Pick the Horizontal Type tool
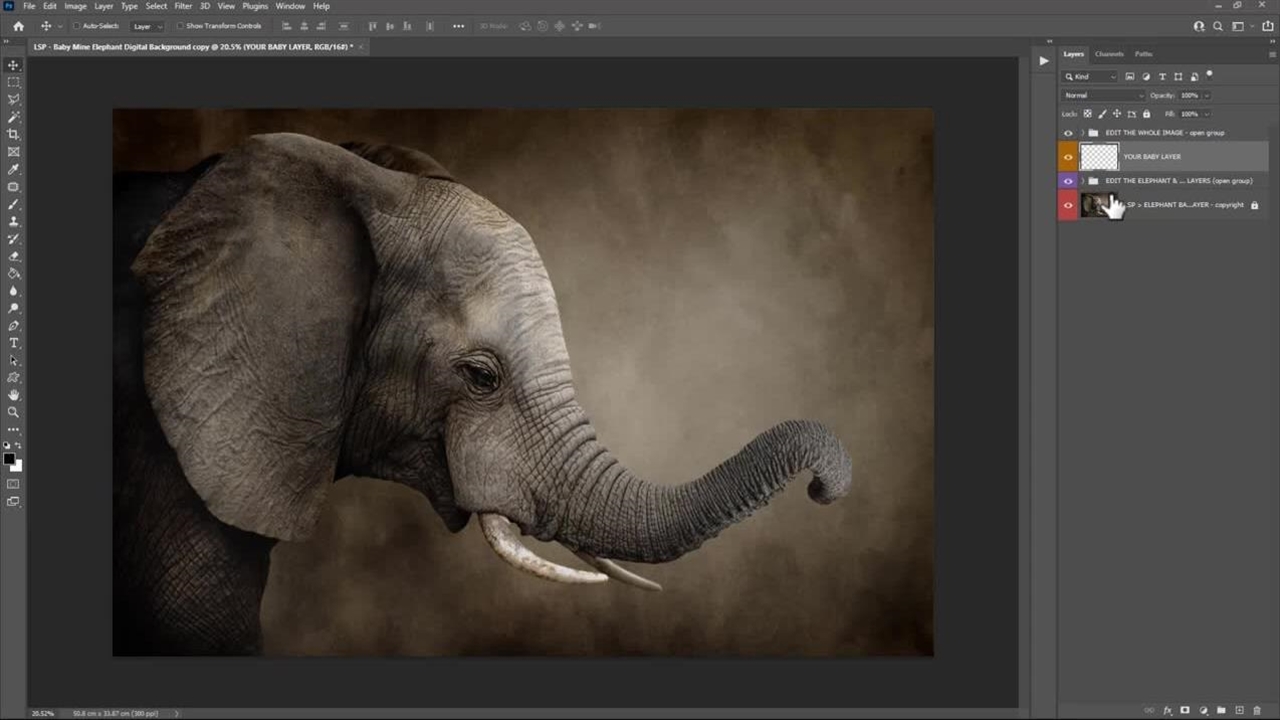The image size is (1280, 720). (x=13, y=343)
